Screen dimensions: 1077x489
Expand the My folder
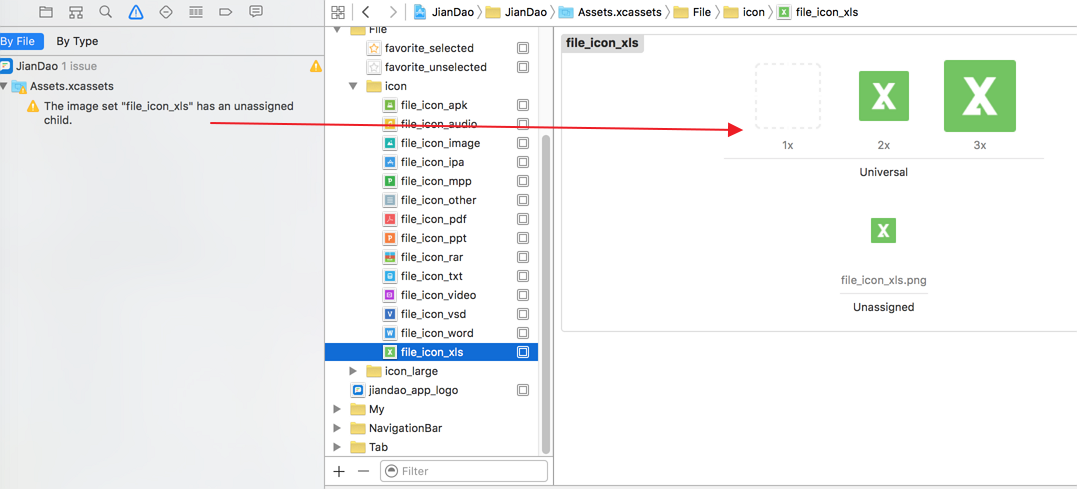[x=337, y=409]
